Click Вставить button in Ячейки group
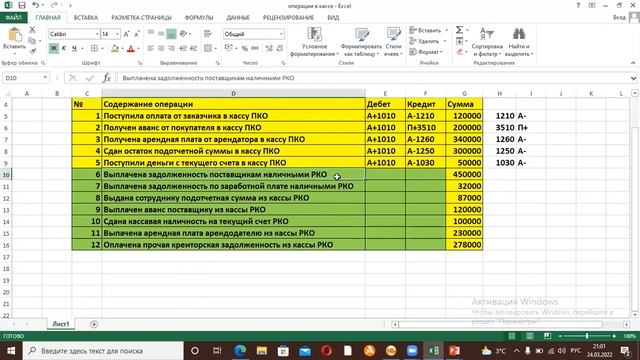The height and width of the screenshot is (360, 640). [x=429, y=30]
